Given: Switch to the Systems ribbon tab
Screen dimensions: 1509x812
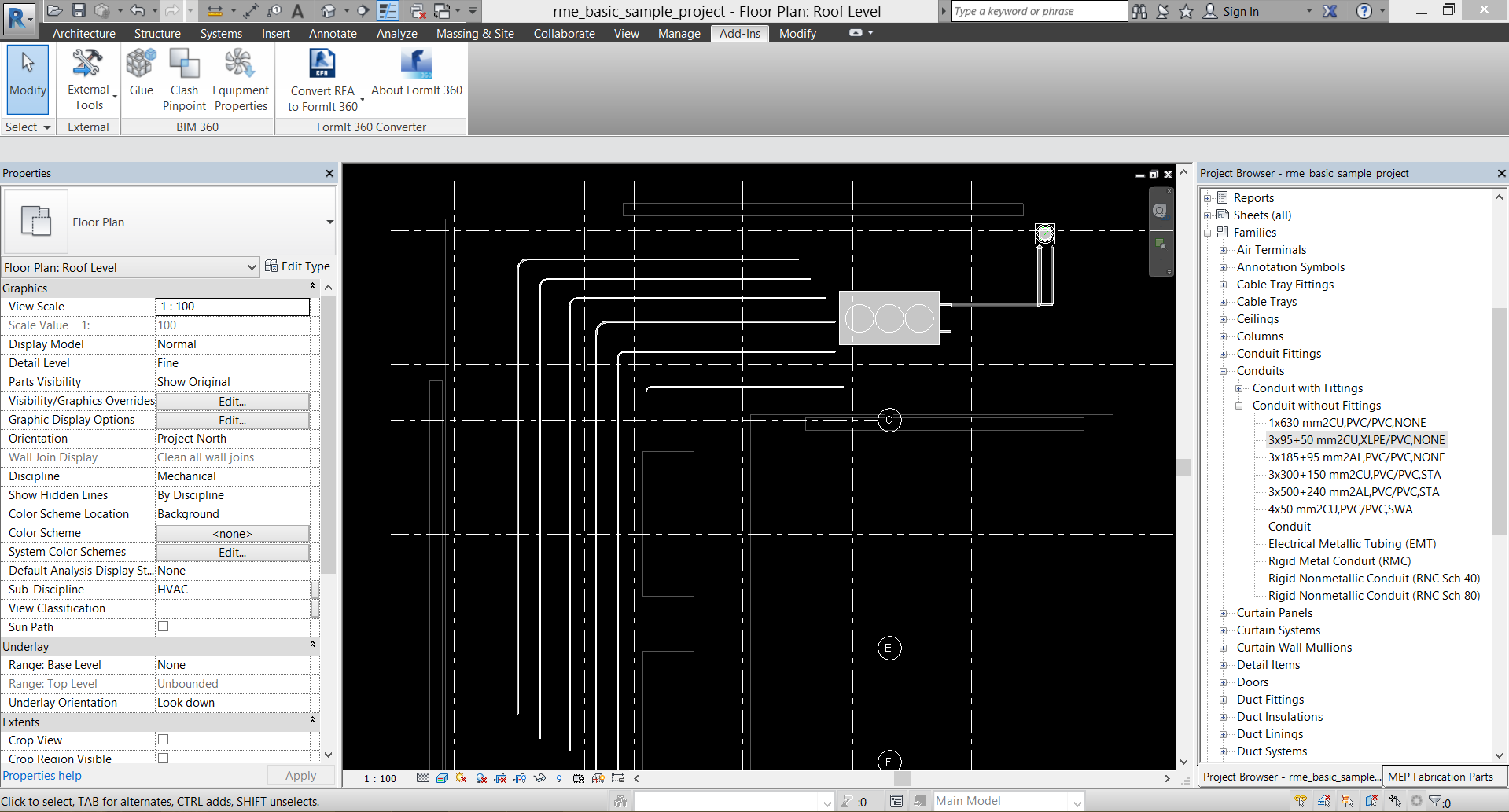Looking at the screenshot, I should coord(221,34).
